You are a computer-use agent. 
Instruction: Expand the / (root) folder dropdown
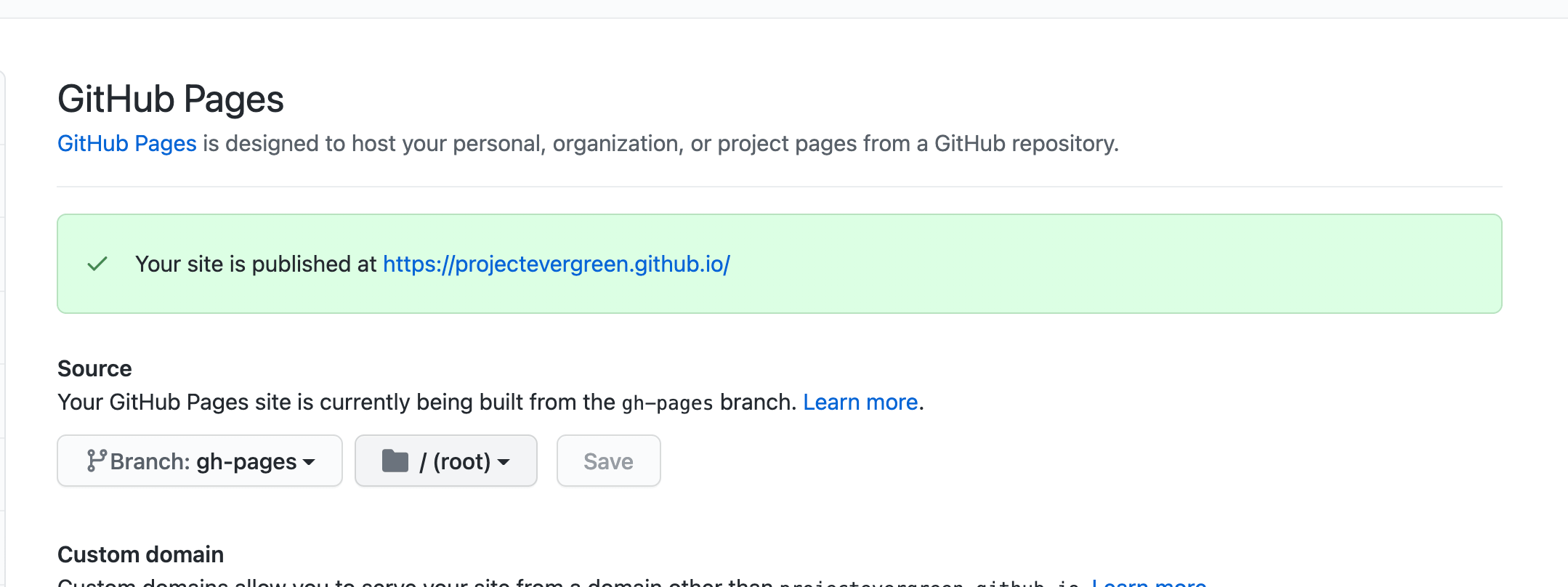445,461
